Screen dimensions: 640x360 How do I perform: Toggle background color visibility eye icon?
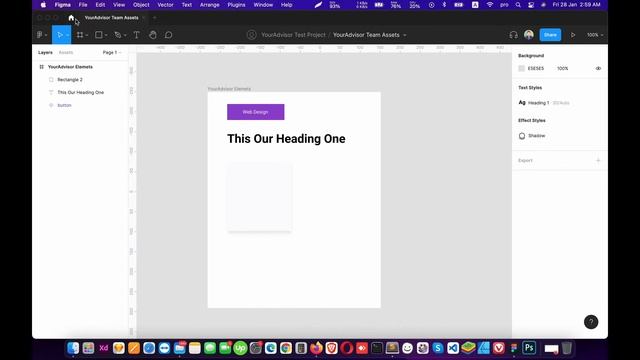pos(598,69)
